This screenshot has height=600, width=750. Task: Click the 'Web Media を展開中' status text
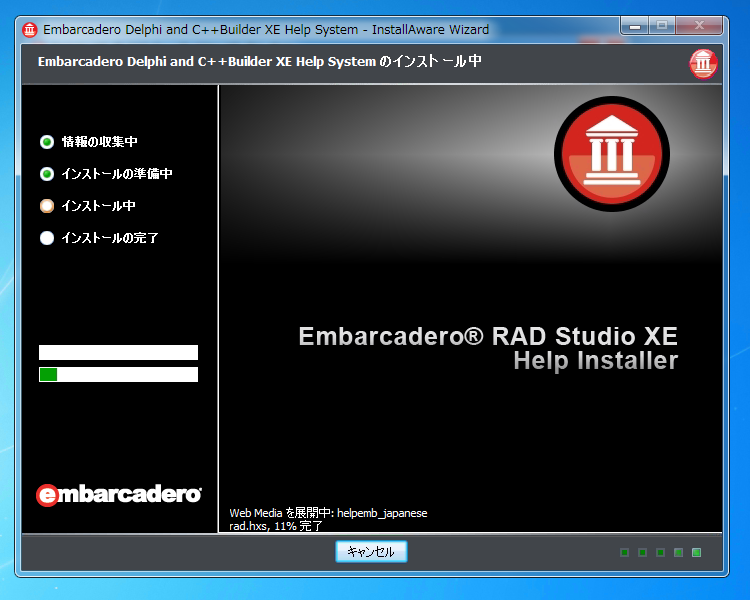tap(328, 513)
